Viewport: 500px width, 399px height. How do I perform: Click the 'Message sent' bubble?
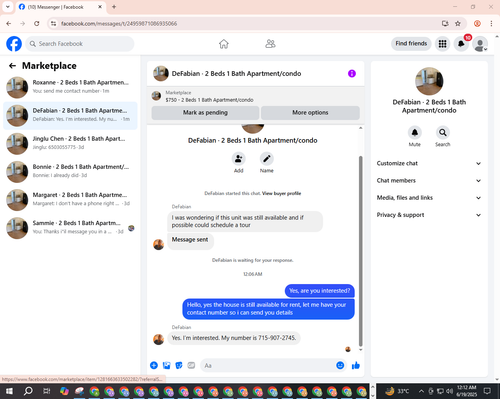(190, 240)
